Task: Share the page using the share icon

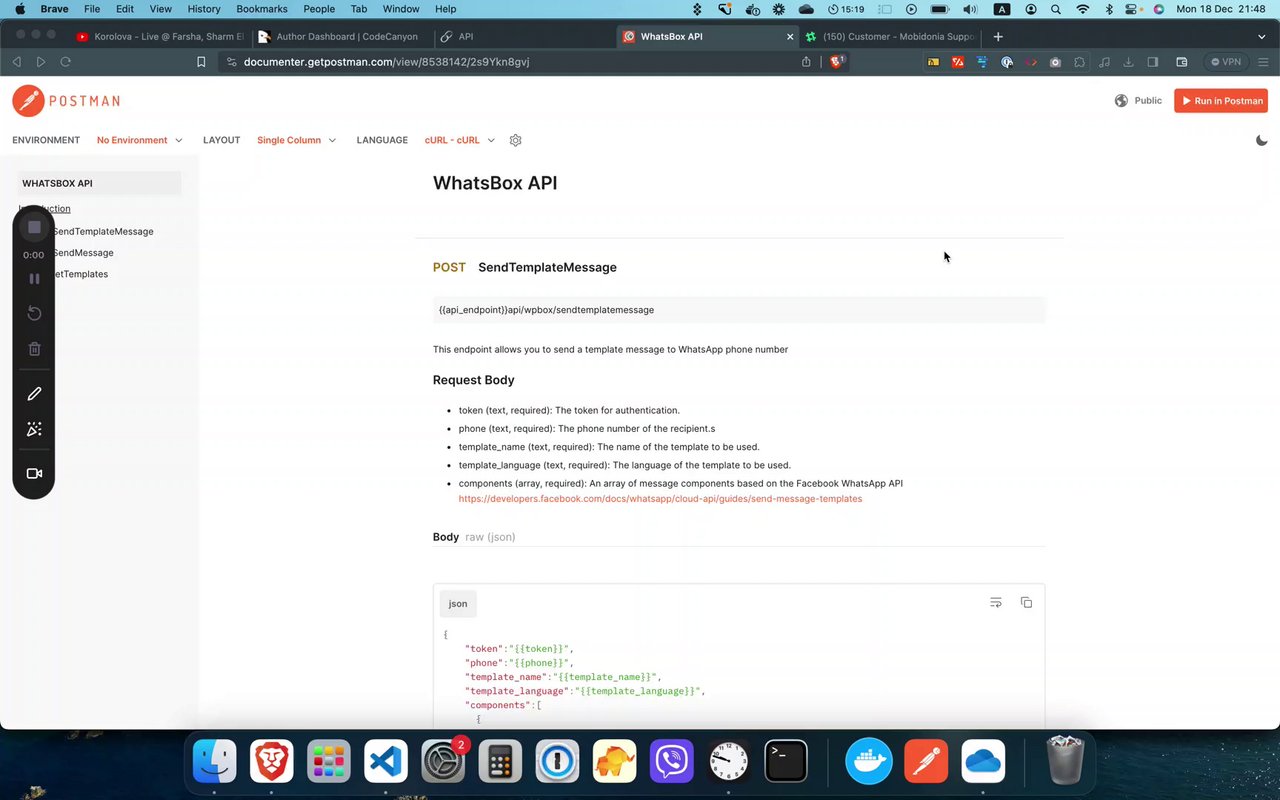Action: pyautogui.click(x=806, y=61)
